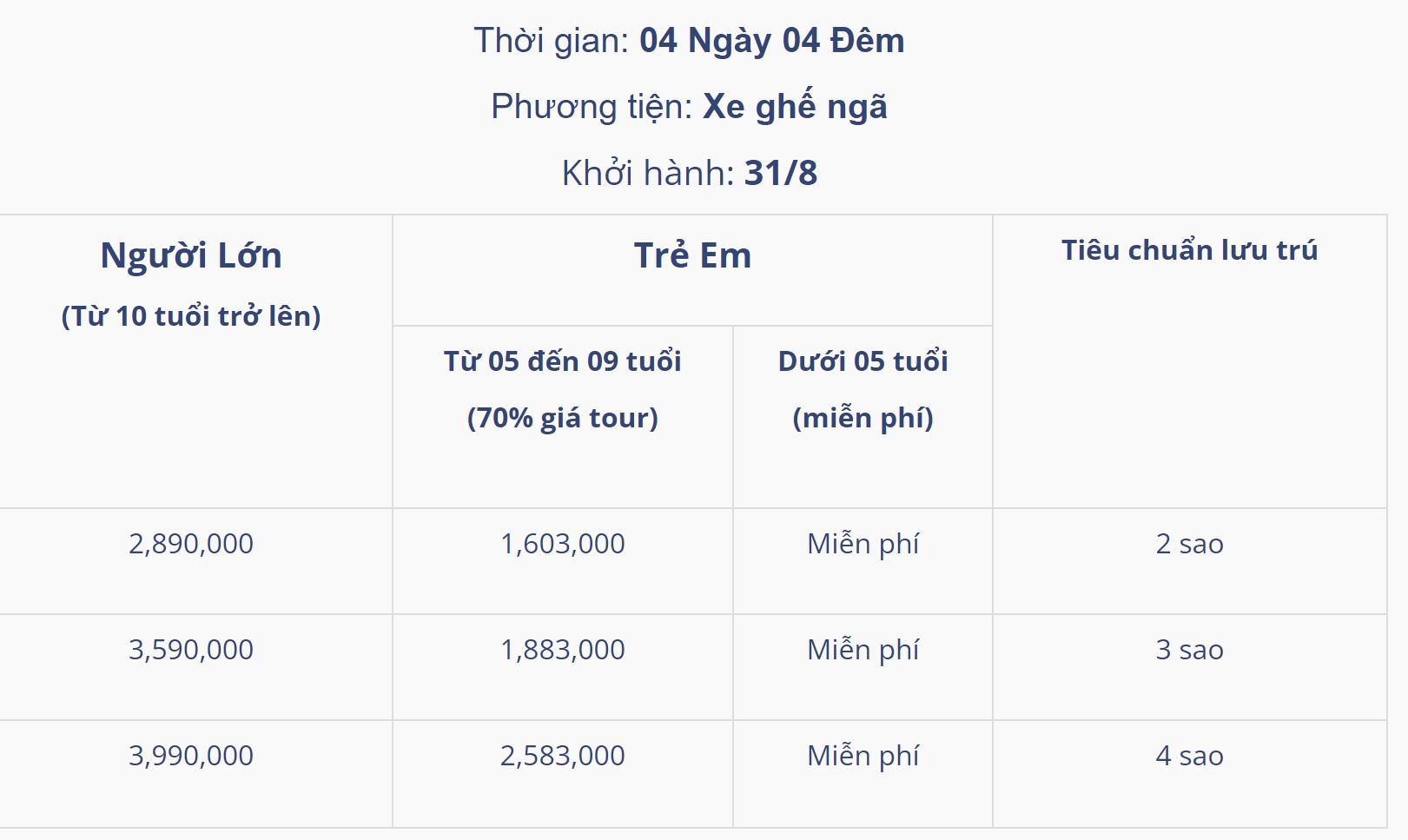Image resolution: width=1408 pixels, height=840 pixels.
Task: Select the Tiêu chuẩn lưu trú header
Action: pyautogui.click(x=1189, y=250)
